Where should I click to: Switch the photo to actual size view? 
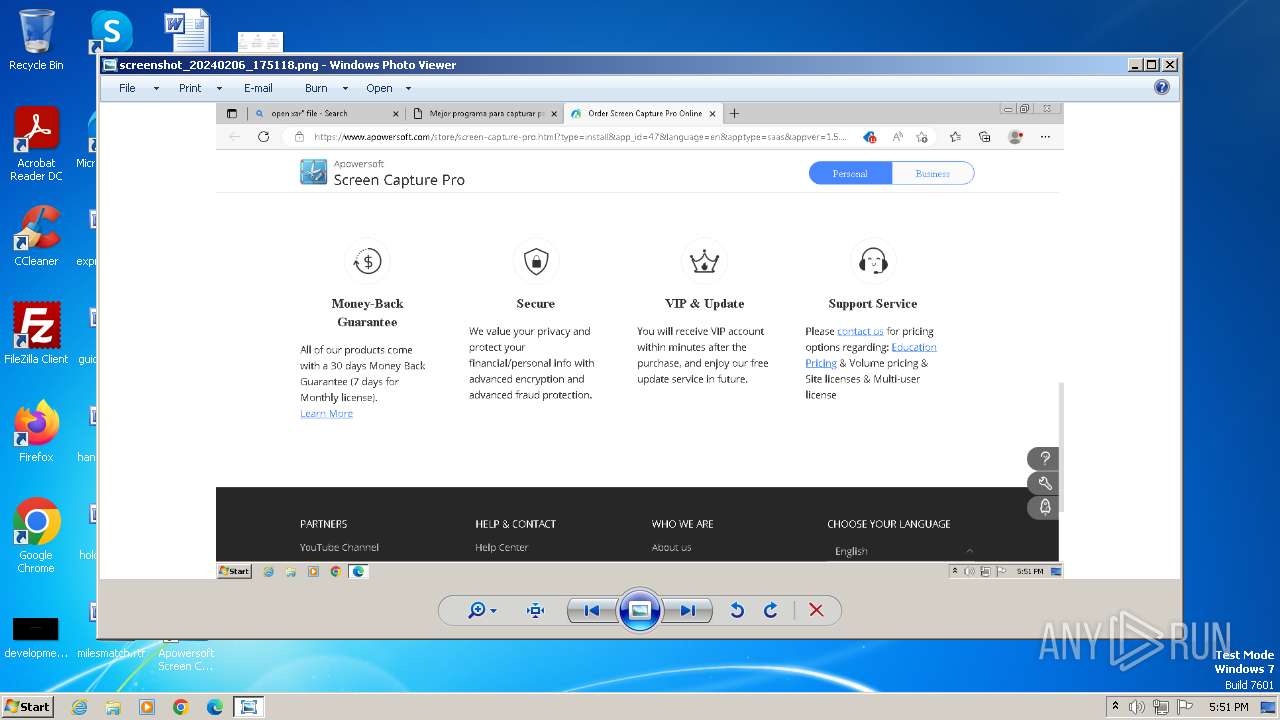[x=535, y=611]
